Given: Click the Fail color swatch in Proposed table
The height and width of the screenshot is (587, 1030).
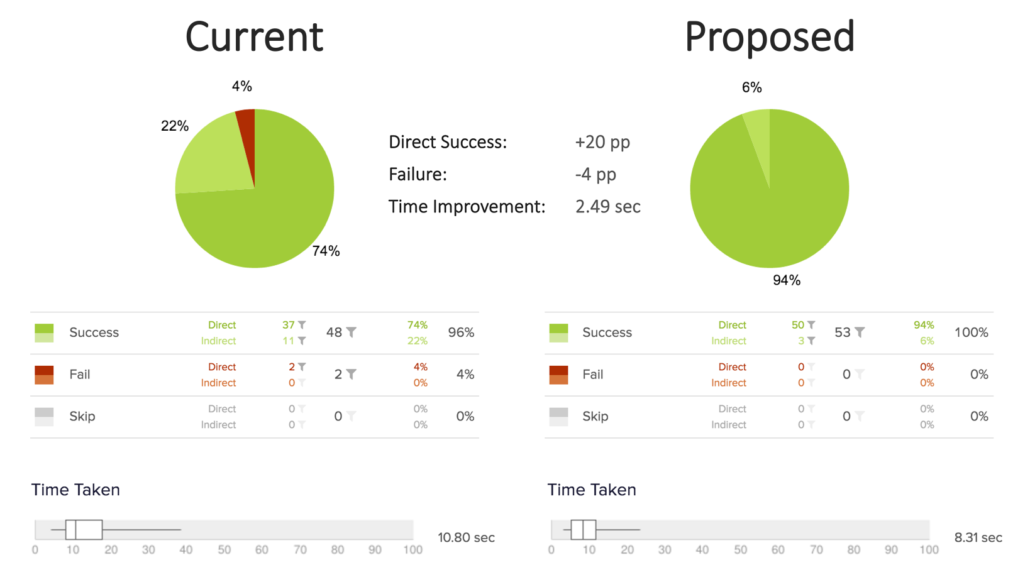Looking at the screenshot, I should (558, 375).
